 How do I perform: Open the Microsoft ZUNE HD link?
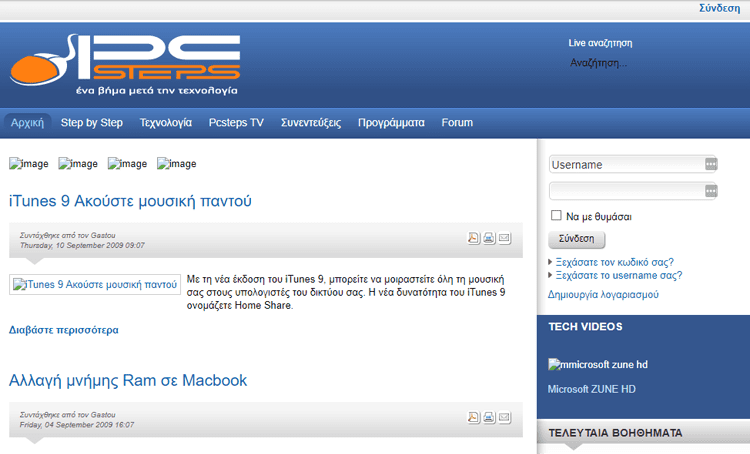[x=592, y=389]
